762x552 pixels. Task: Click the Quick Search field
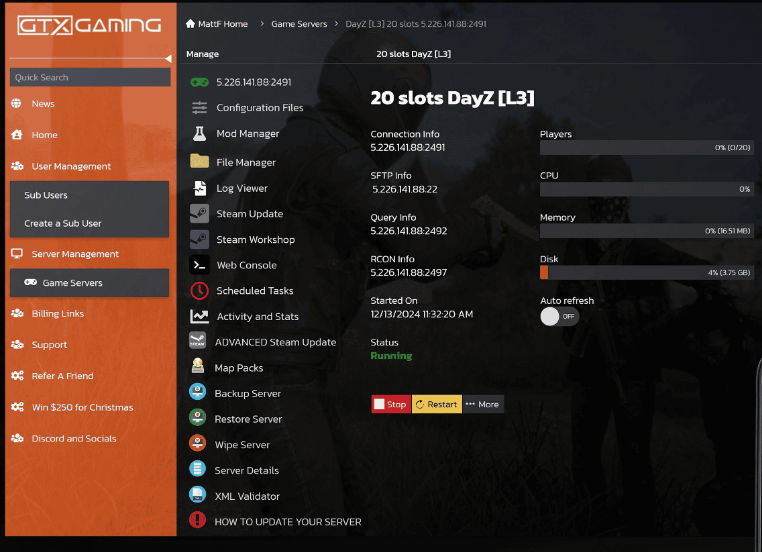pyautogui.click(x=90, y=77)
